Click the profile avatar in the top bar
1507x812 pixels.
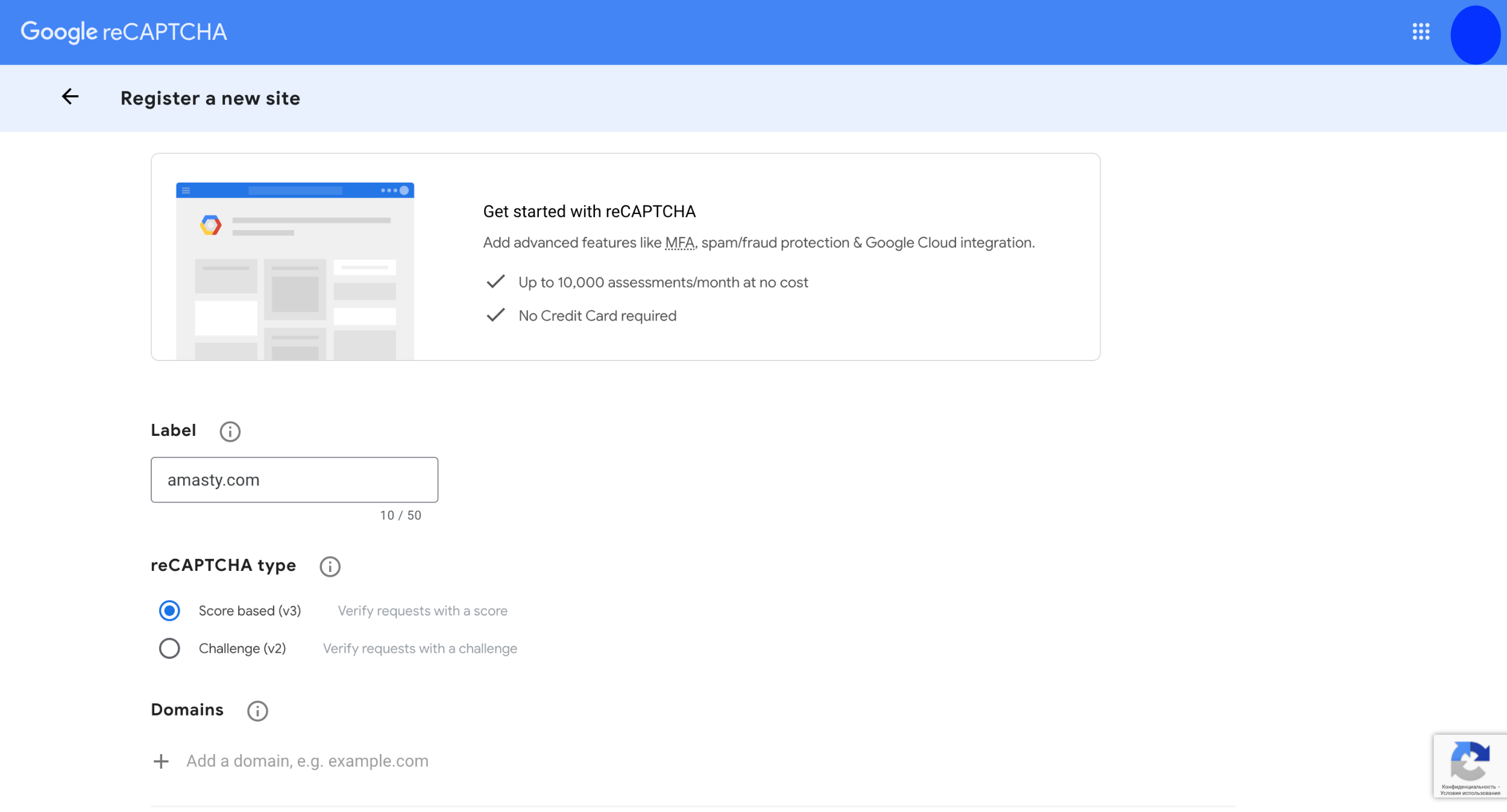click(1475, 32)
